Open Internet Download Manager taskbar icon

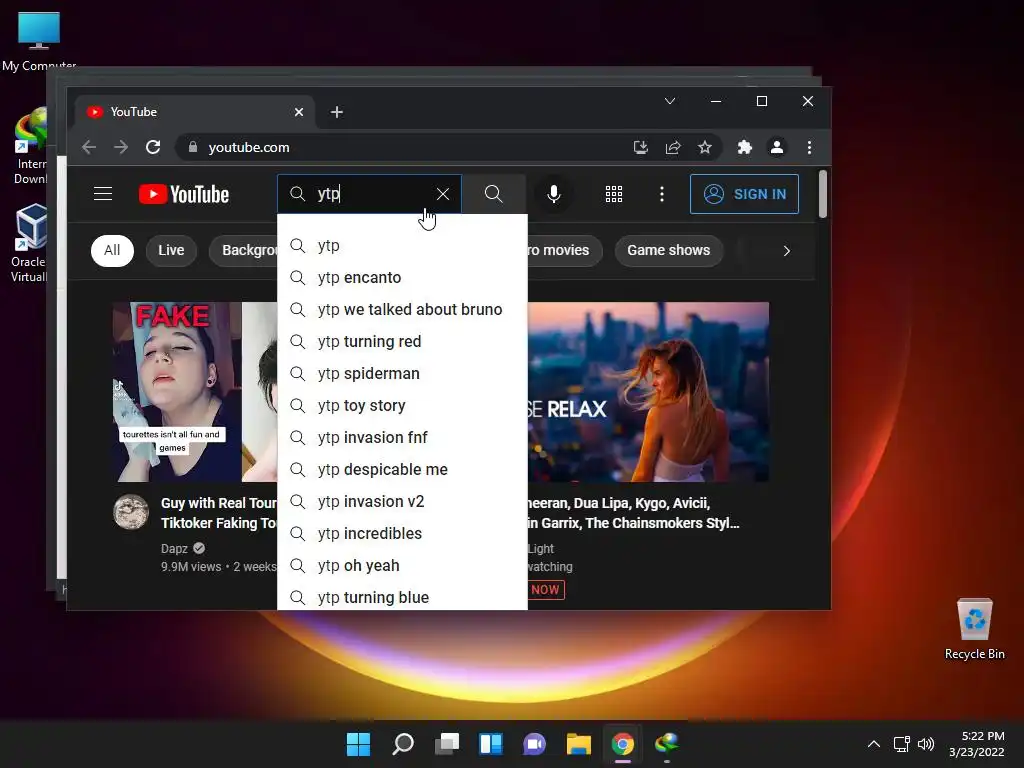[667, 744]
